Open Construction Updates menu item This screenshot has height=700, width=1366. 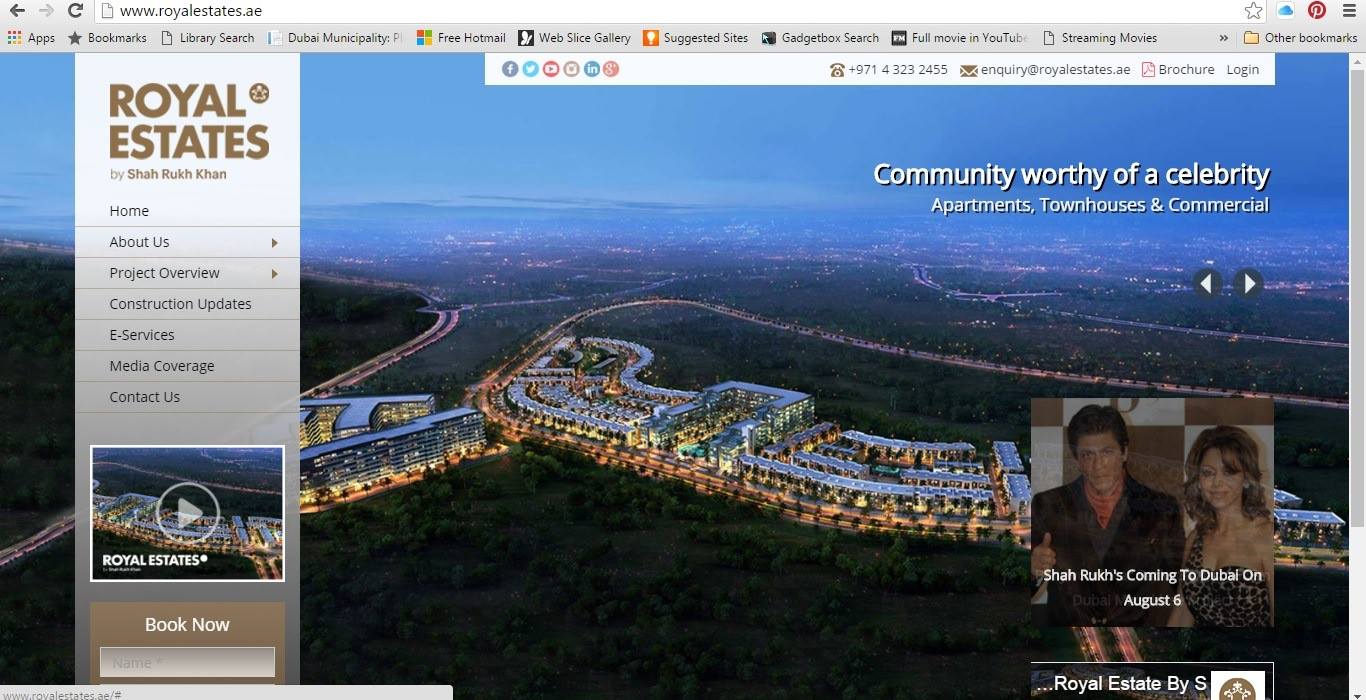click(x=180, y=304)
